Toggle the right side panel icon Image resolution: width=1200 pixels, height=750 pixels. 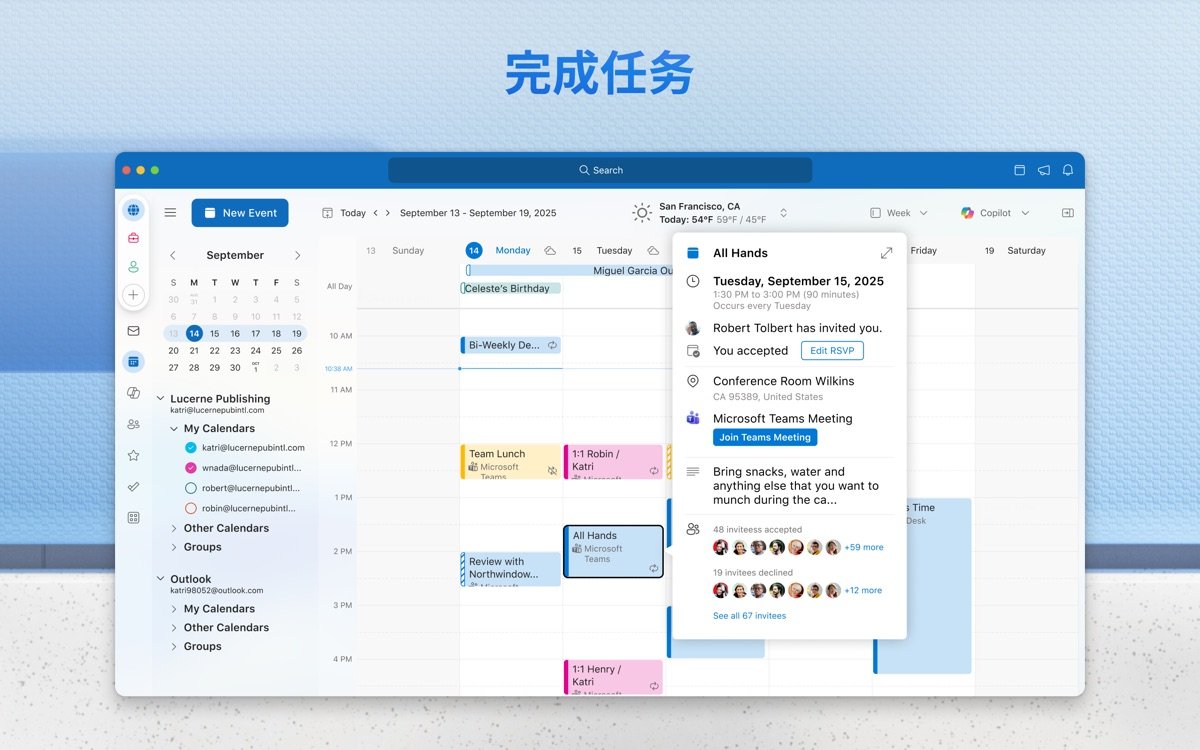[1067, 212]
